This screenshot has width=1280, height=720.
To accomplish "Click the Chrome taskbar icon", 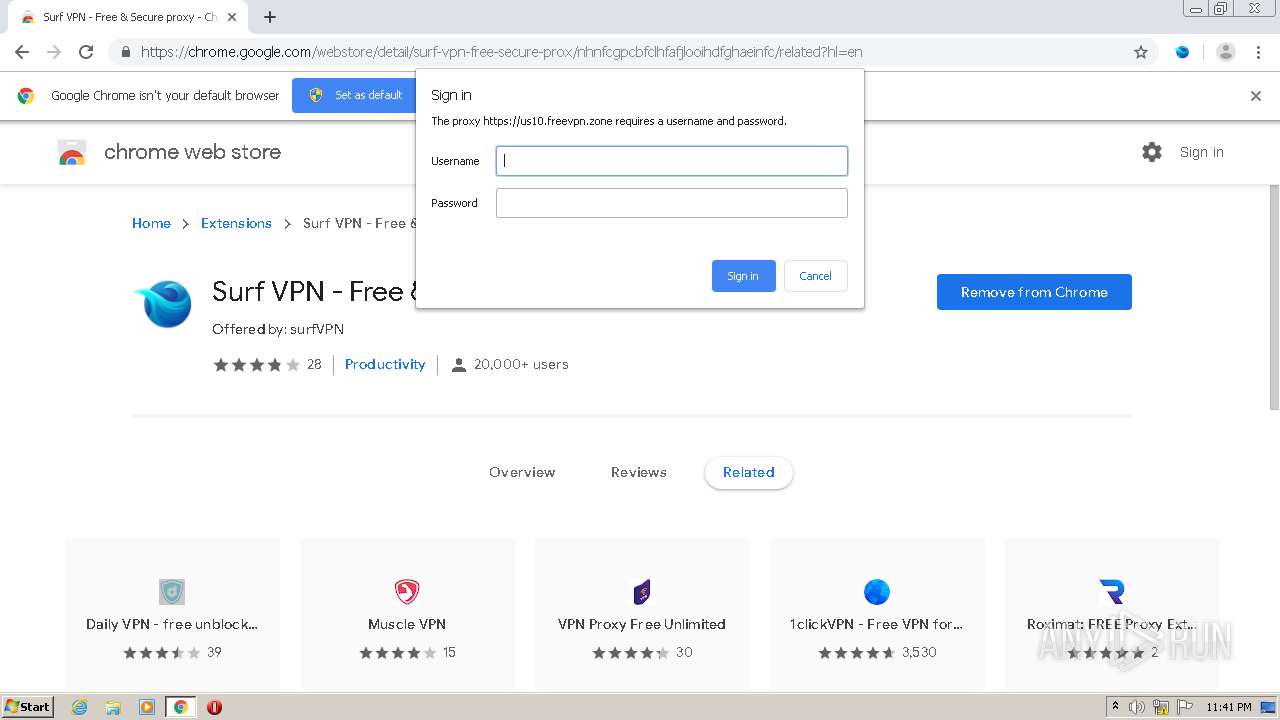I will (181, 707).
